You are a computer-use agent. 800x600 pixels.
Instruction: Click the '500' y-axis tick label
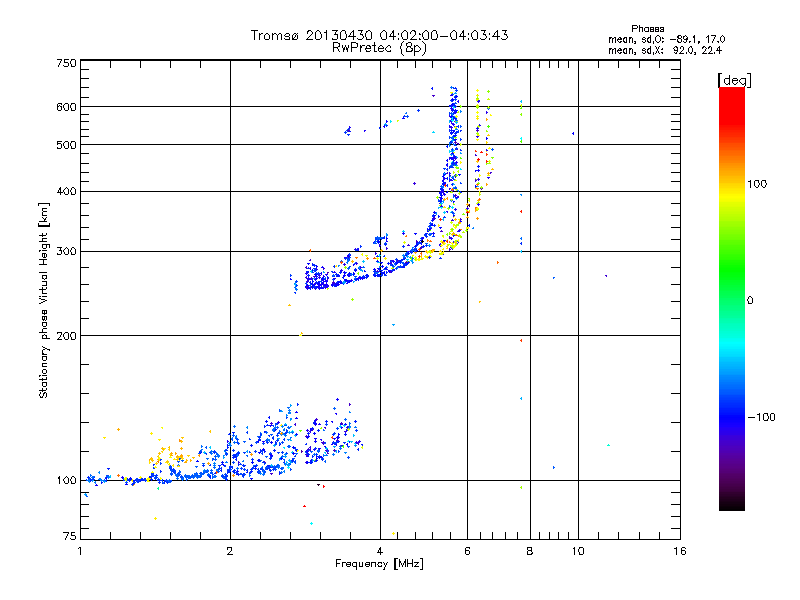66,145
